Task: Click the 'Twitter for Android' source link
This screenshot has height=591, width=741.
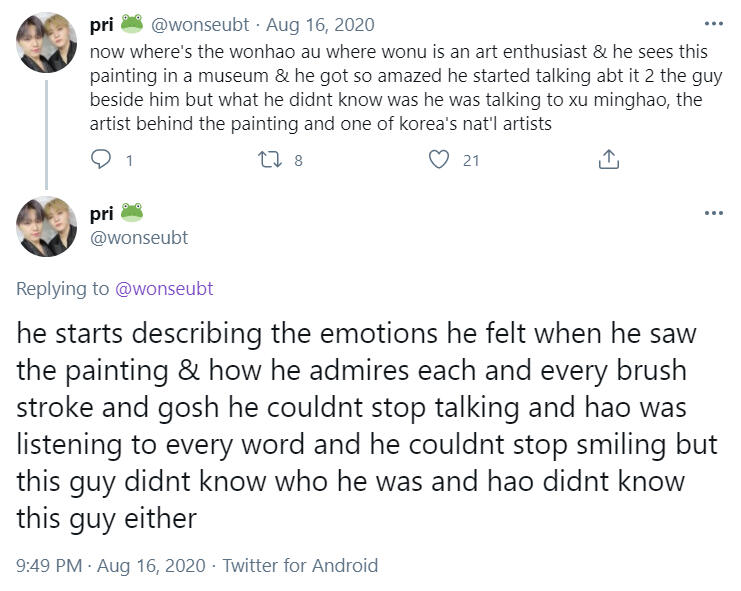Action: click(x=300, y=565)
